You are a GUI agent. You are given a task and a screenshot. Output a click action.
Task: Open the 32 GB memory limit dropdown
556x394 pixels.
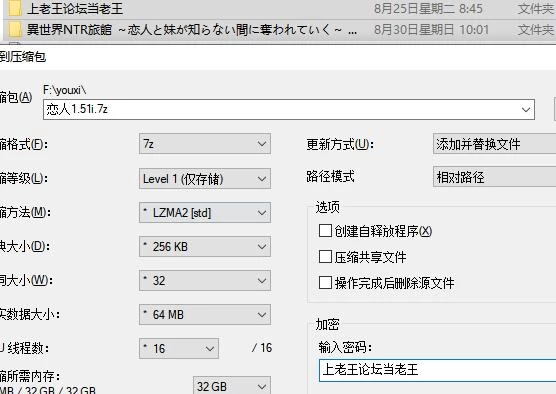click(232, 386)
